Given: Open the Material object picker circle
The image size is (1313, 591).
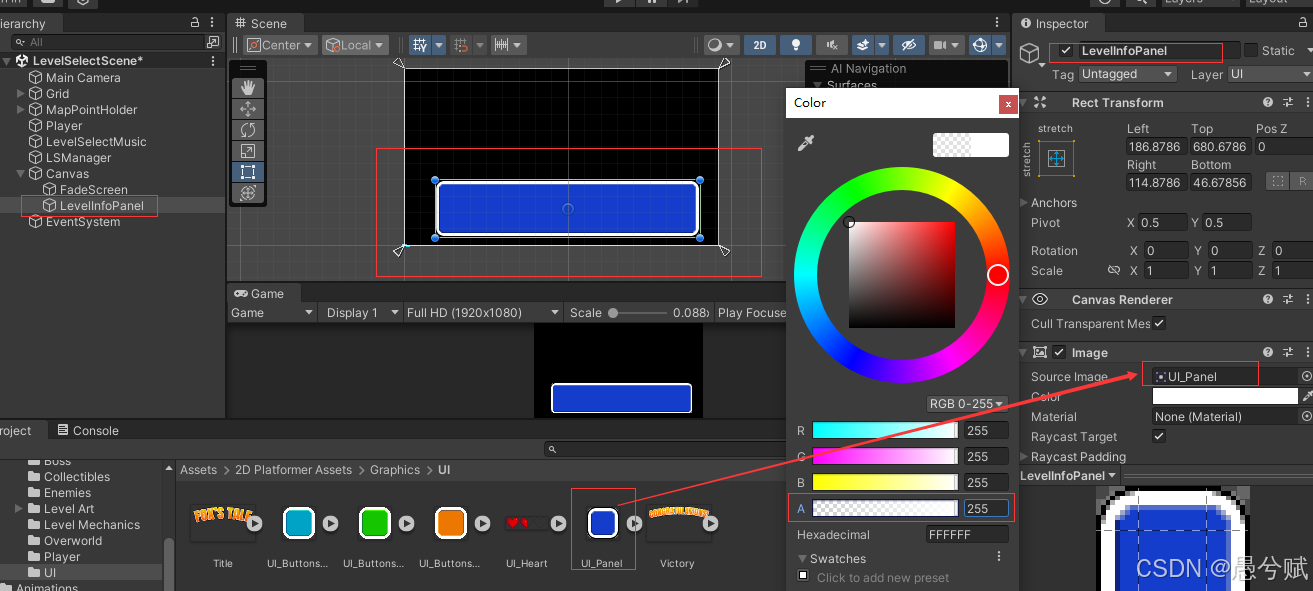Looking at the screenshot, I should point(1306,416).
